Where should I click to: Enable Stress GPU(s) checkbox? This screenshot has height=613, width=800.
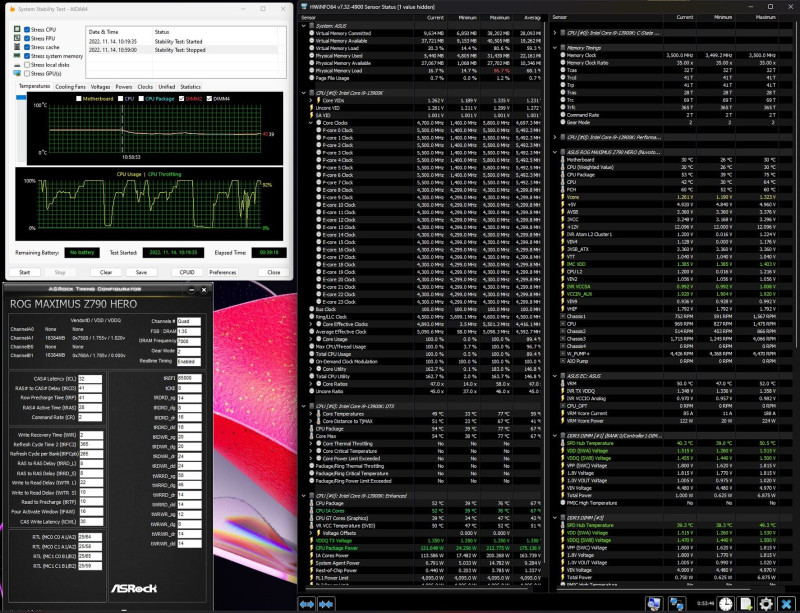(x=27, y=73)
